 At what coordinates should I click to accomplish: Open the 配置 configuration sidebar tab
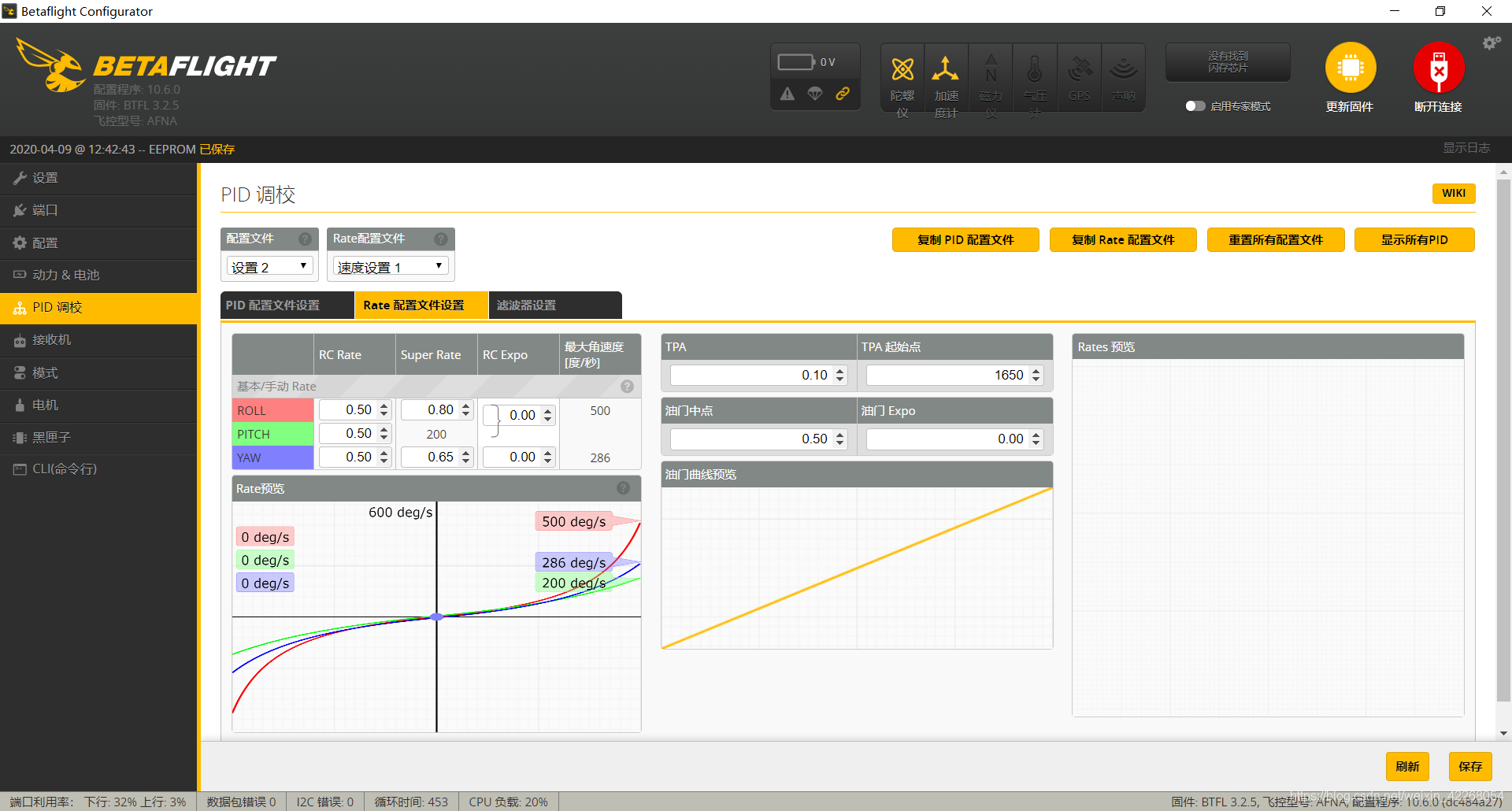tap(98, 243)
